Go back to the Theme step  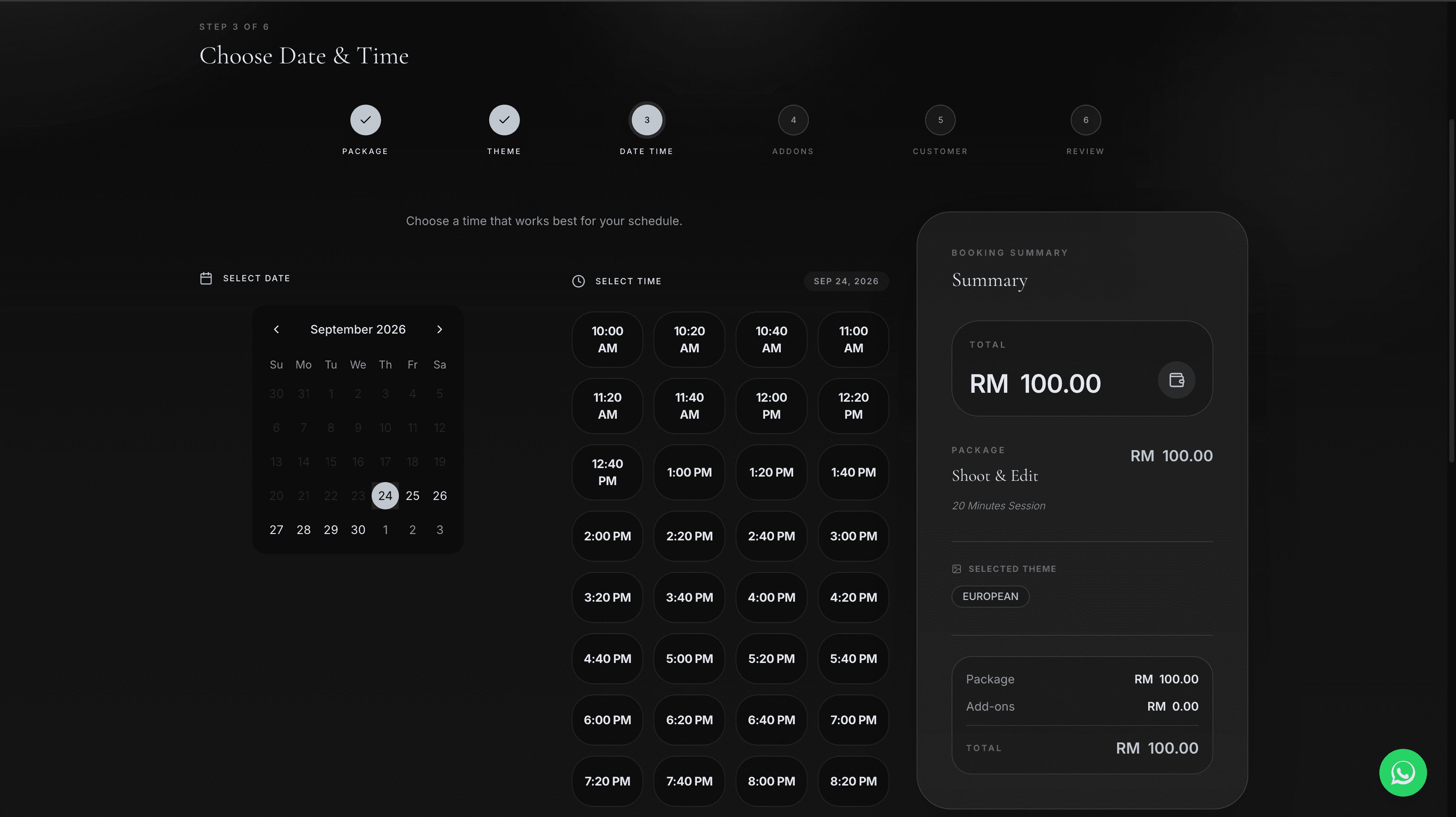[504, 120]
